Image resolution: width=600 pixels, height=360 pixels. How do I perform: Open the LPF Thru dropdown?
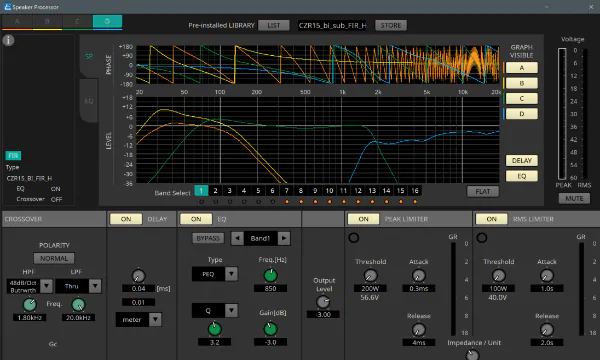coord(95,286)
